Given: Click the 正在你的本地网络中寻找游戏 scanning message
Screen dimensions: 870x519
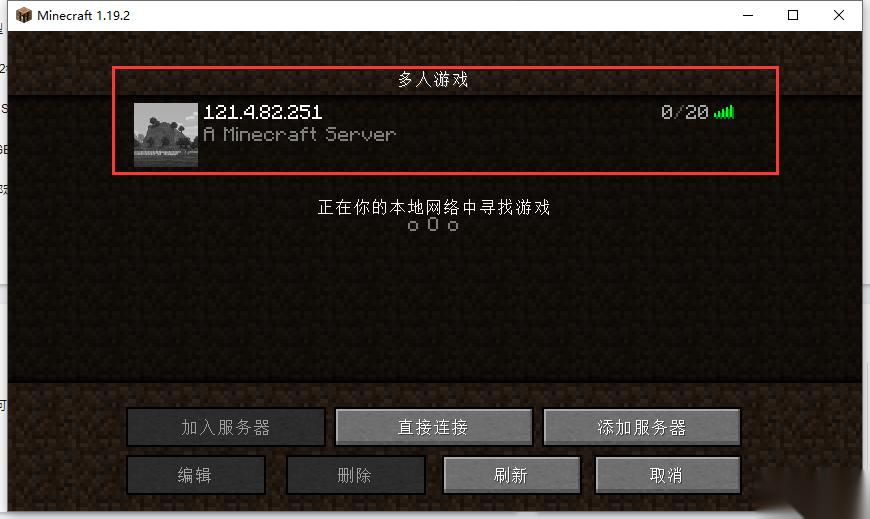Looking at the screenshot, I should 434,207.
